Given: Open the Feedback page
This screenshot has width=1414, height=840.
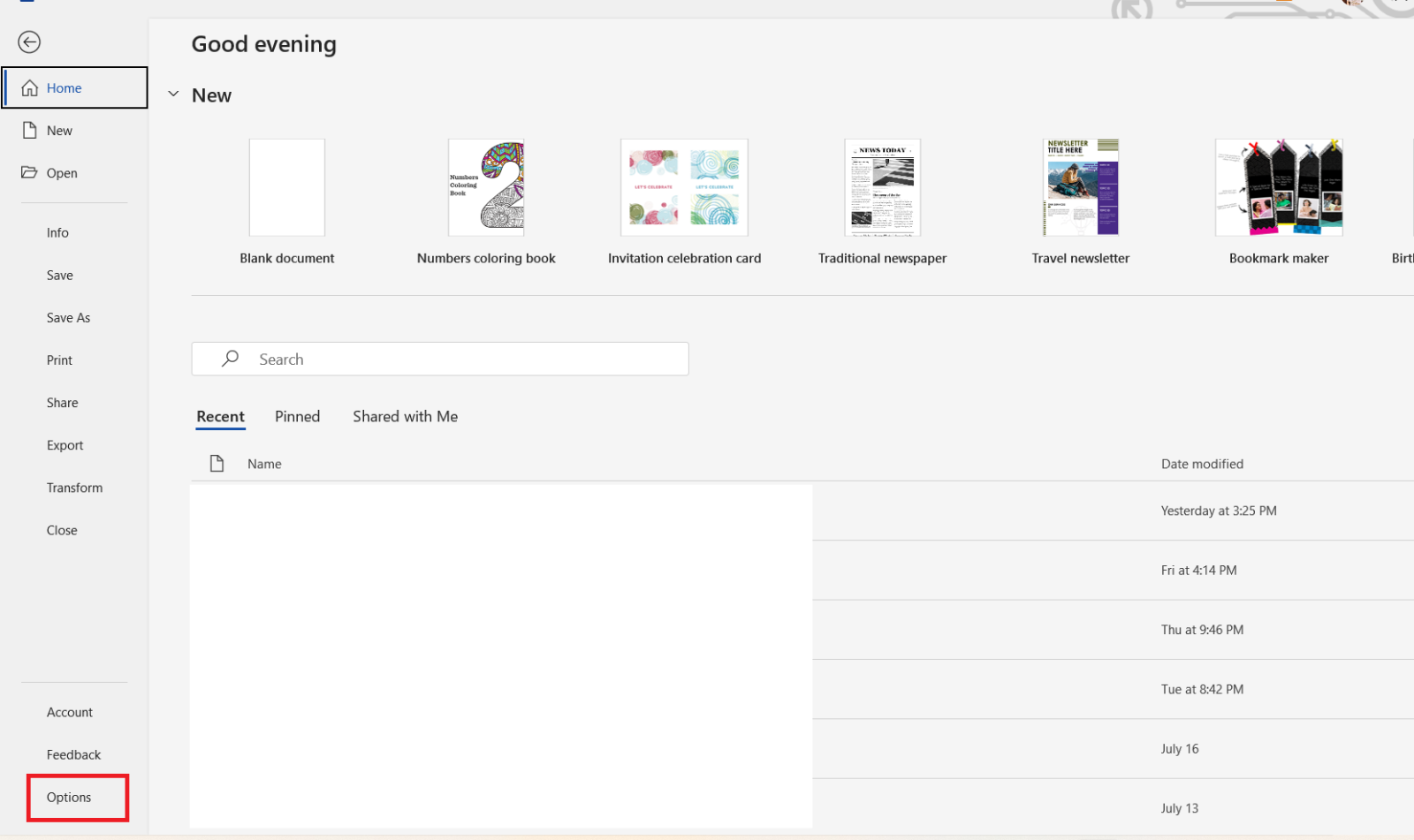Looking at the screenshot, I should click(74, 754).
